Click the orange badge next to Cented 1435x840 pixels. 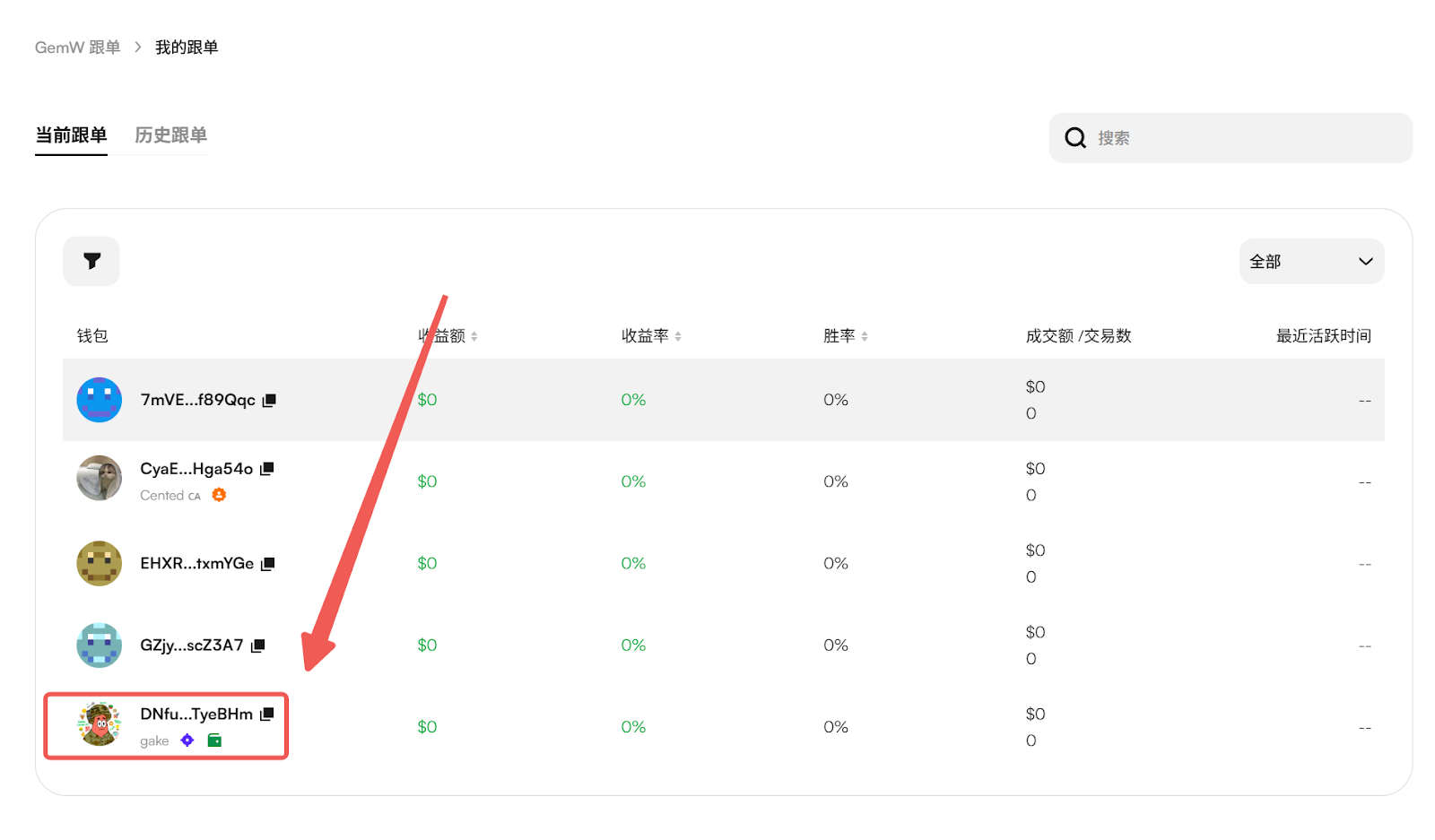(219, 495)
